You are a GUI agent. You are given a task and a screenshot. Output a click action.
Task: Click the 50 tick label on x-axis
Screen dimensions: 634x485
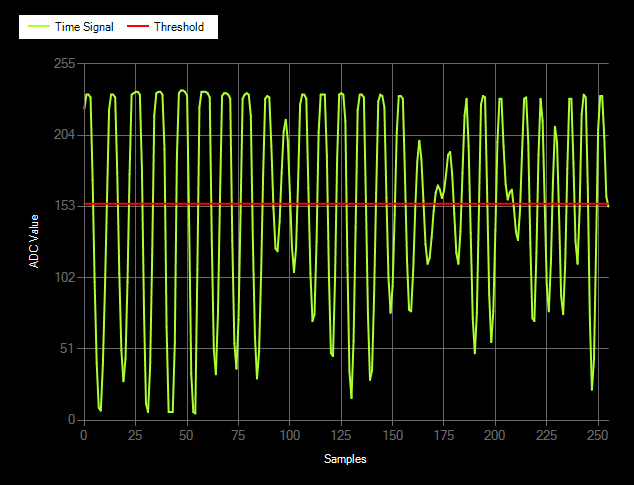pyautogui.click(x=186, y=435)
